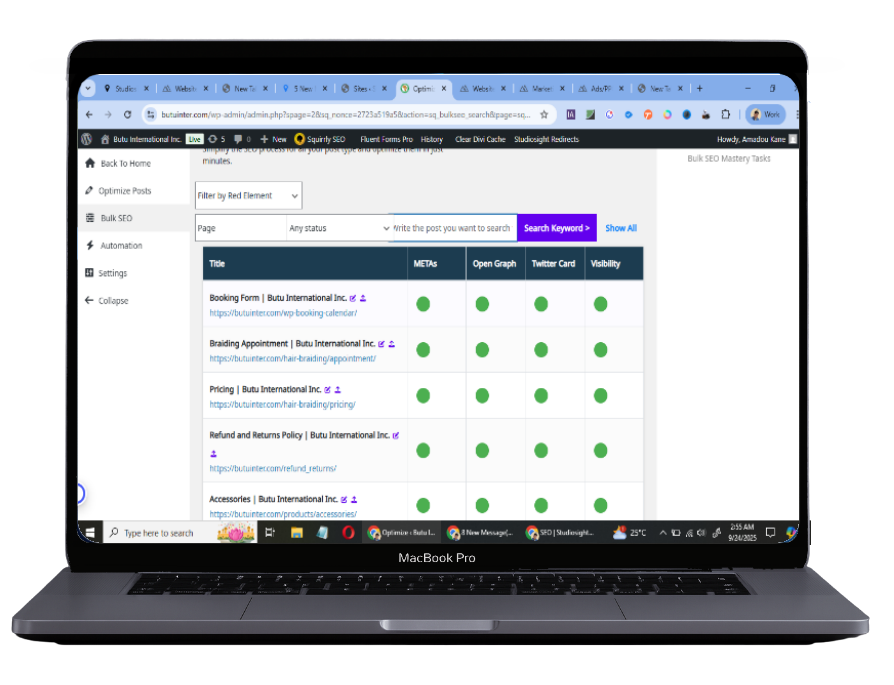Toggle METAs green status for Booking Form
Viewport: 894px width, 685px height.
[x=423, y=304]
